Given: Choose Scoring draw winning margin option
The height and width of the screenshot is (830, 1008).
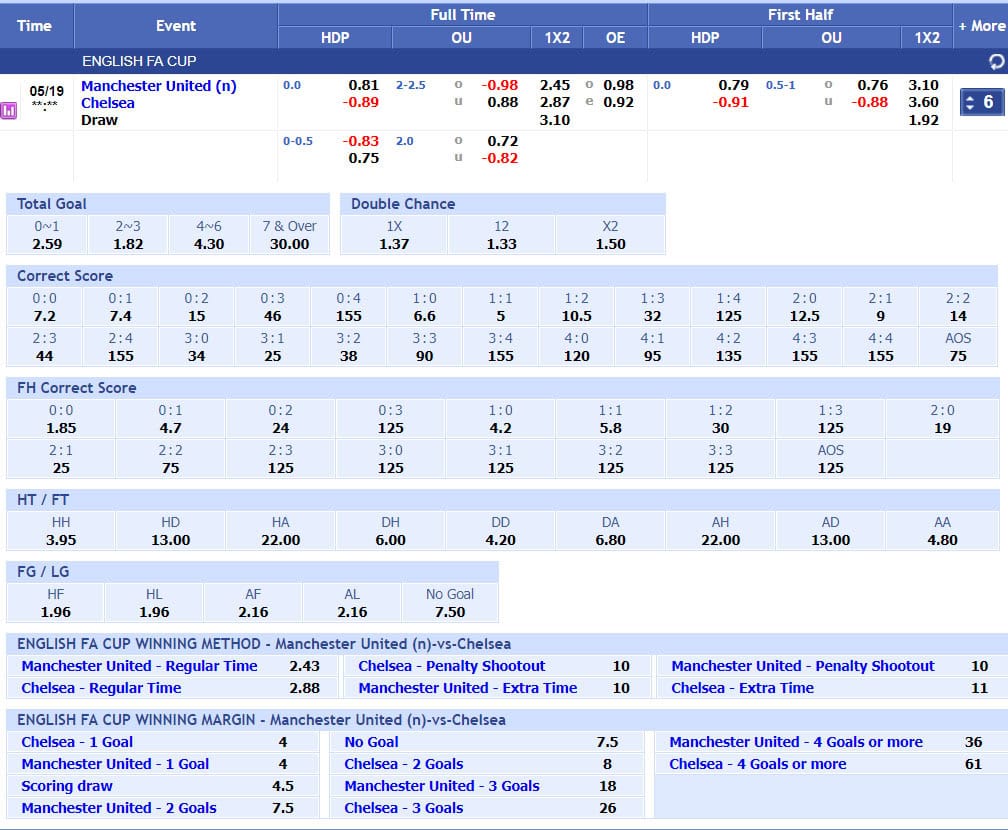Looking at the screenshot, I should click(x=67, y=786).
